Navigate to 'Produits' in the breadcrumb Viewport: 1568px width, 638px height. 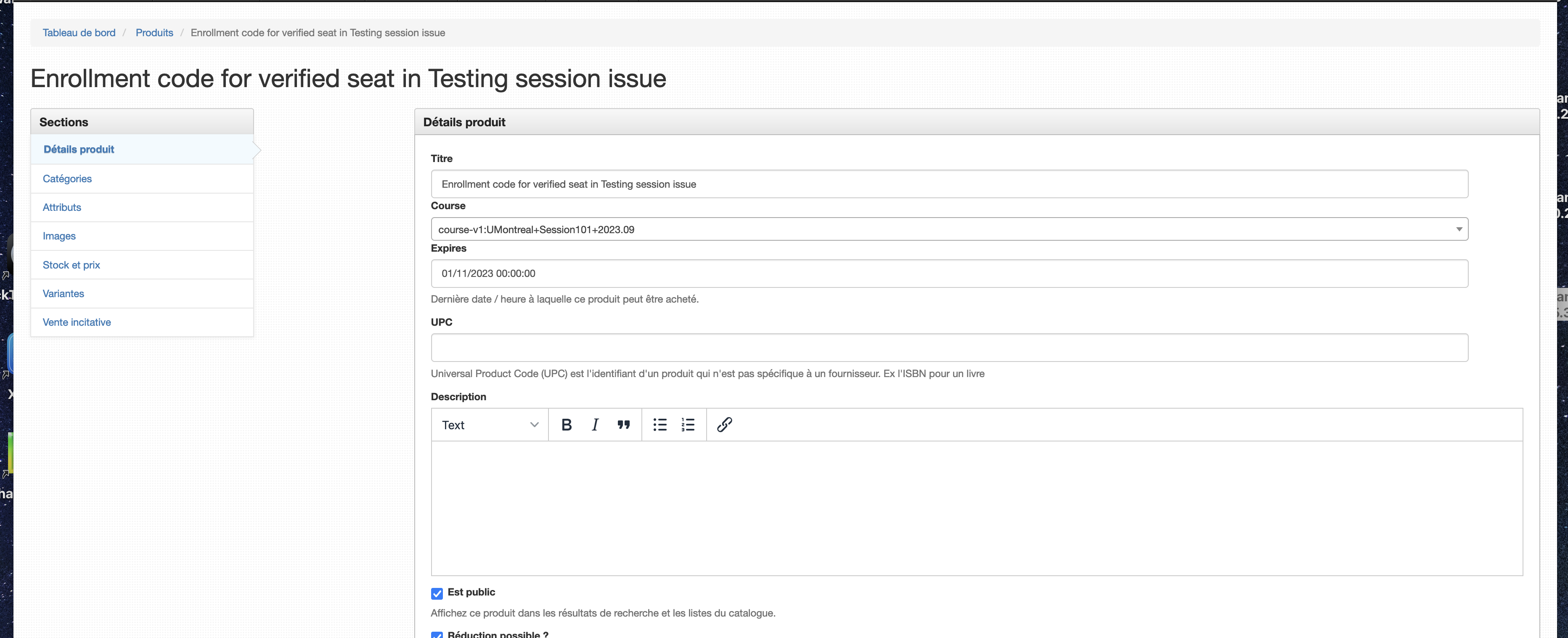154,32
